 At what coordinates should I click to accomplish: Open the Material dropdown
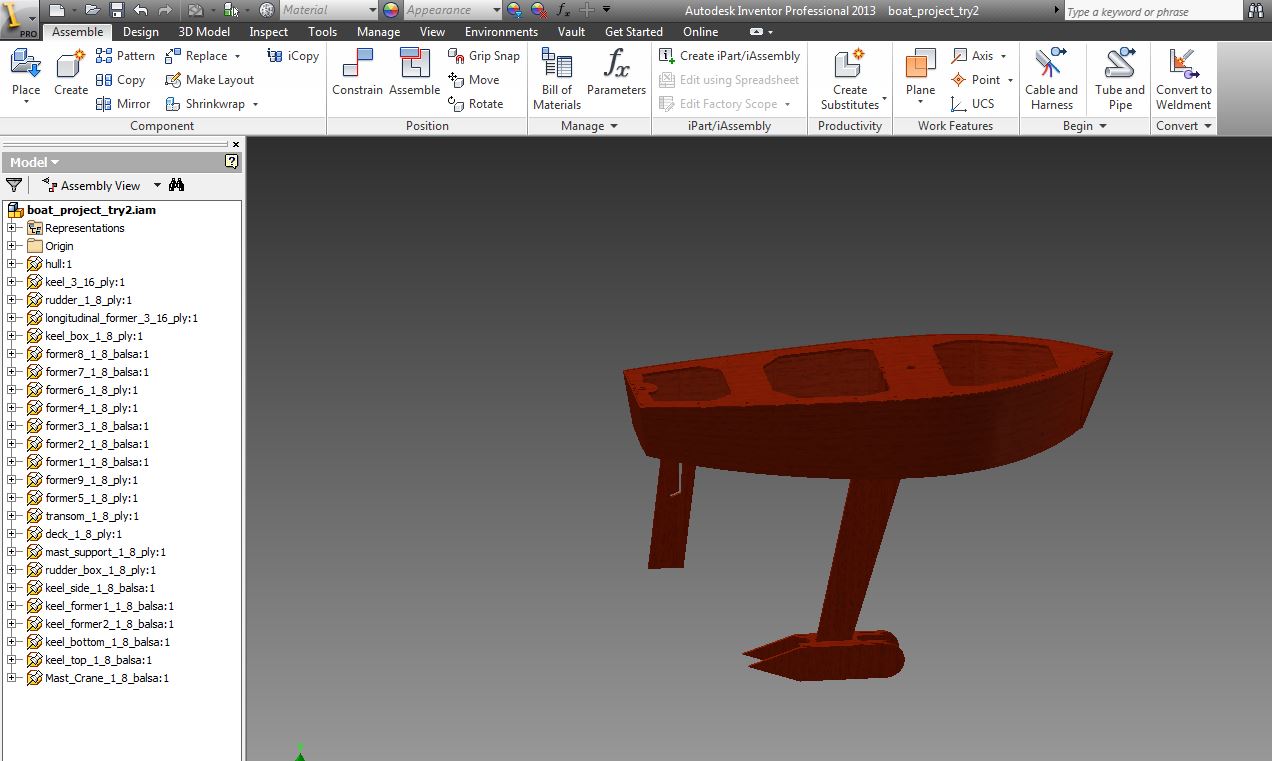[372, 10]
